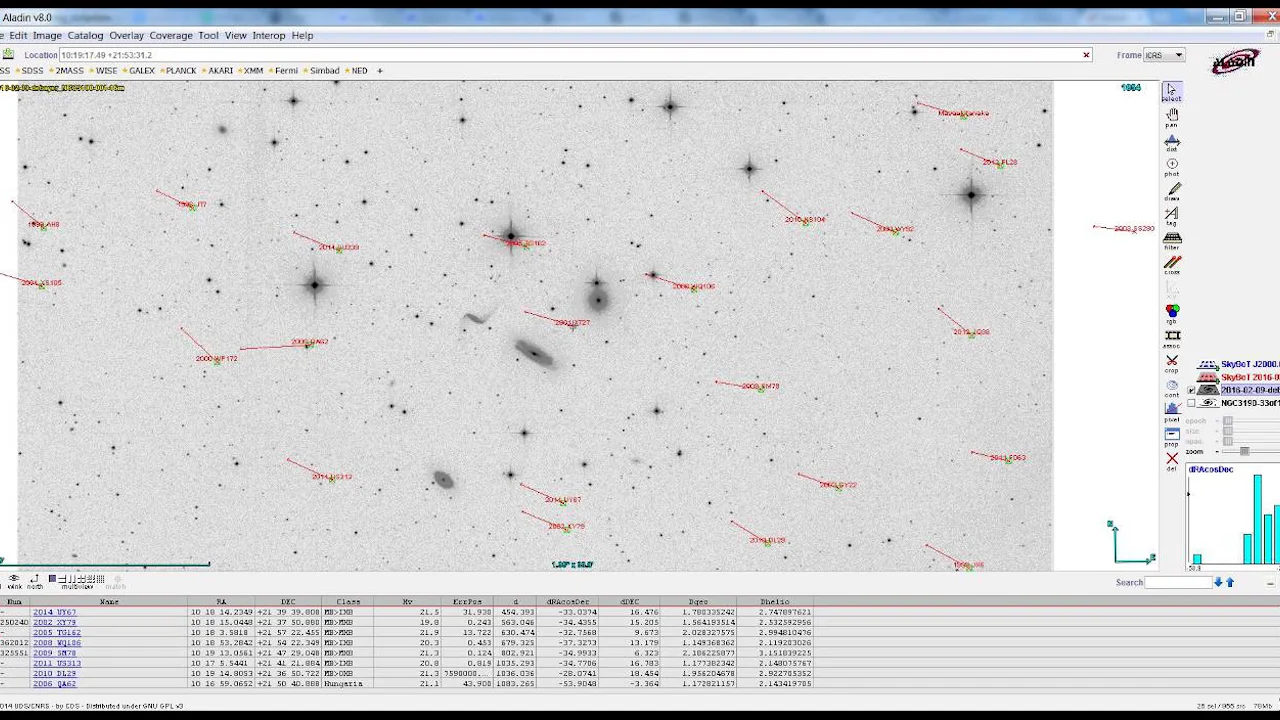Jump to next search match arrow

[x=1218, y=582]
